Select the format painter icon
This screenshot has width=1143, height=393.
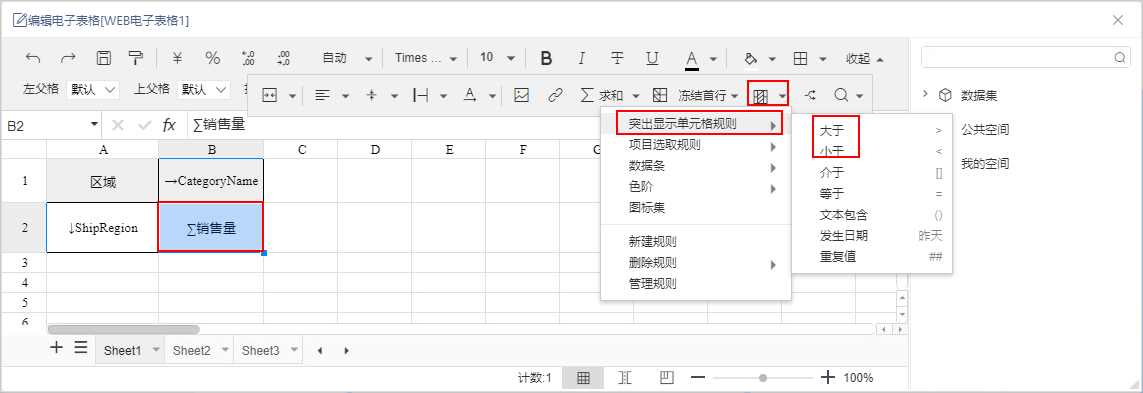point(136,58)
